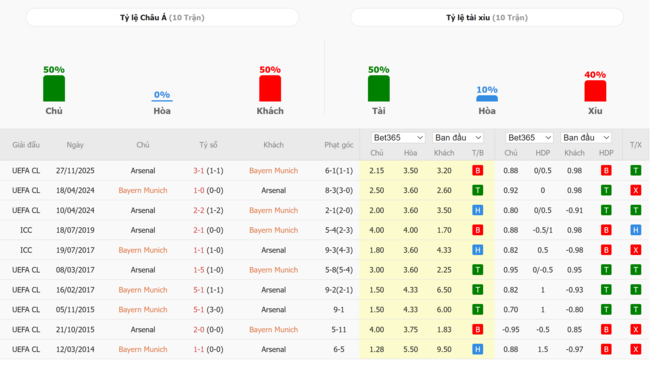Open the first Ban đầu odds dropdown
Image resolution: width=650 pixels, height=365 pixels.
pyautogui.click(x=458, y=138)
